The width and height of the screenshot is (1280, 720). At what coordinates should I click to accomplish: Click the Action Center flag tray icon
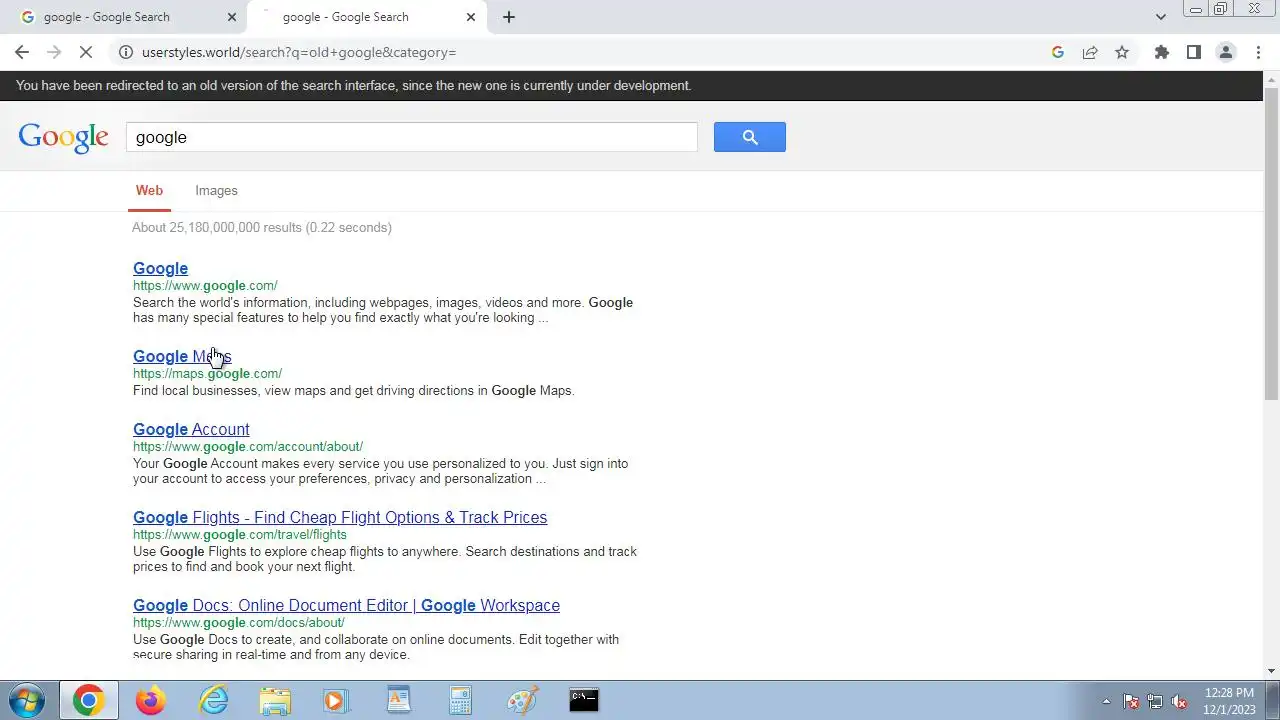click(1131, 701)
